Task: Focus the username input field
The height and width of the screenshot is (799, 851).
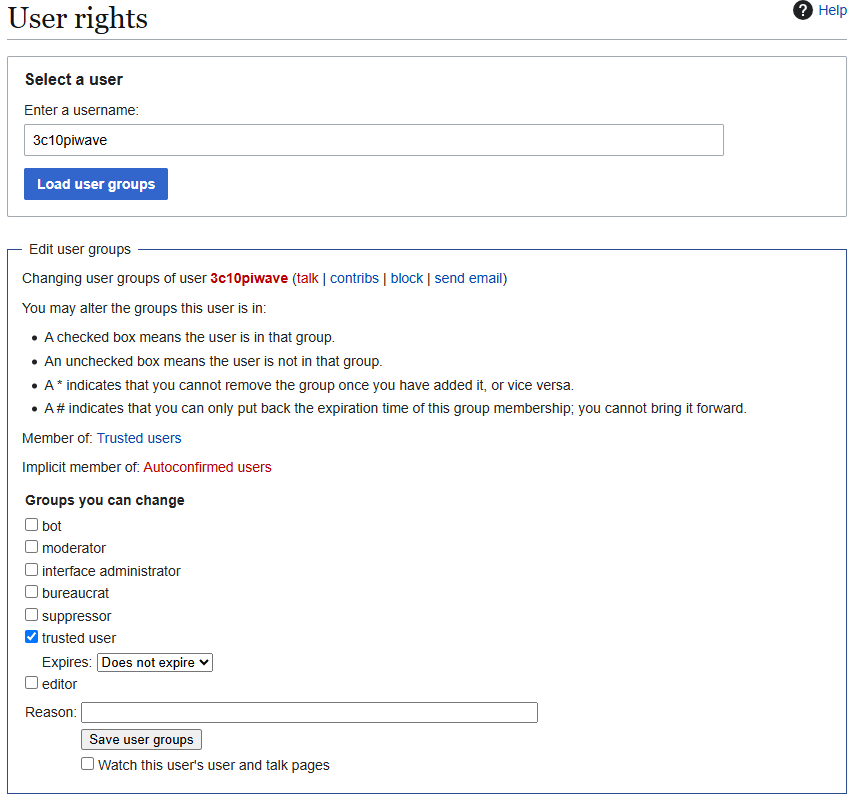Action: pos(373,140)
